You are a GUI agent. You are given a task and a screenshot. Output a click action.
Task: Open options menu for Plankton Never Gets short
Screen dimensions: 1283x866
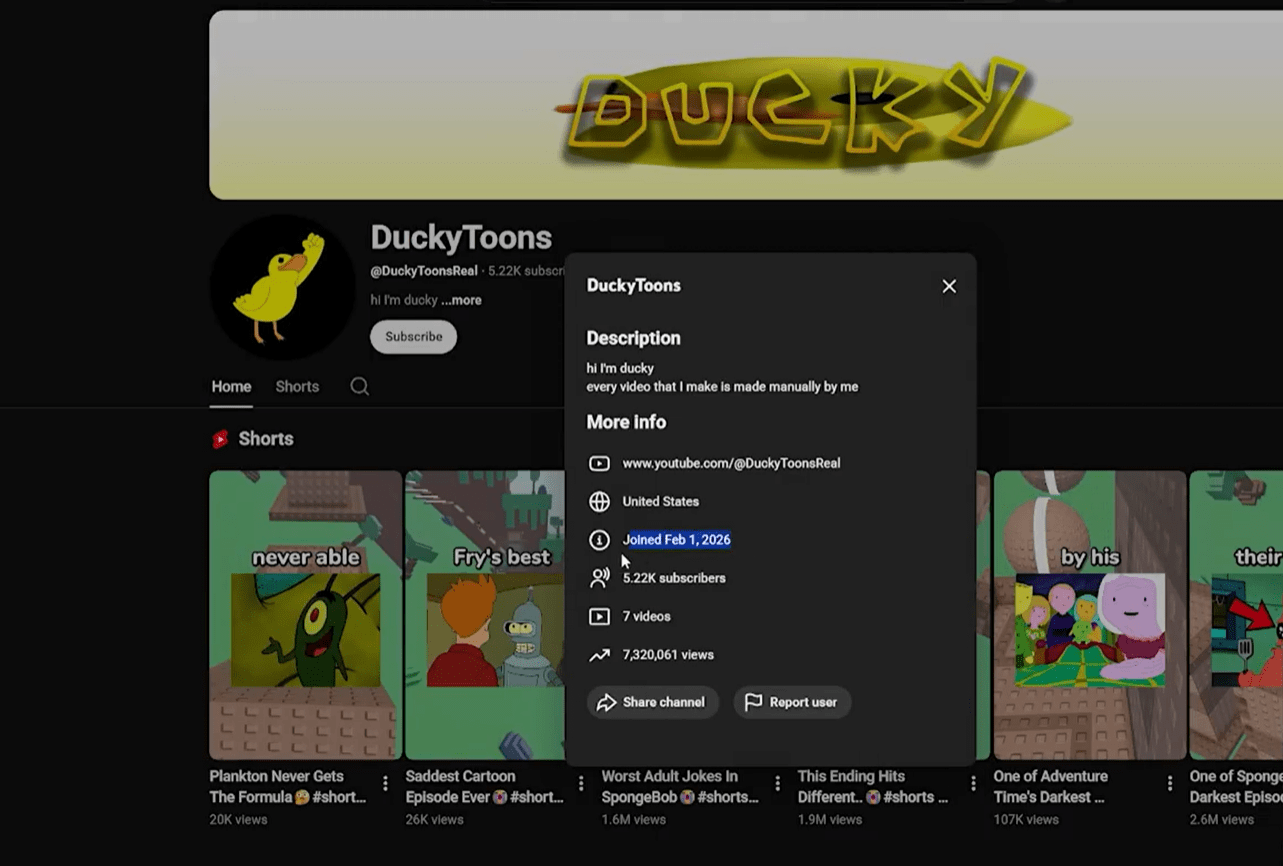point(385,785)
